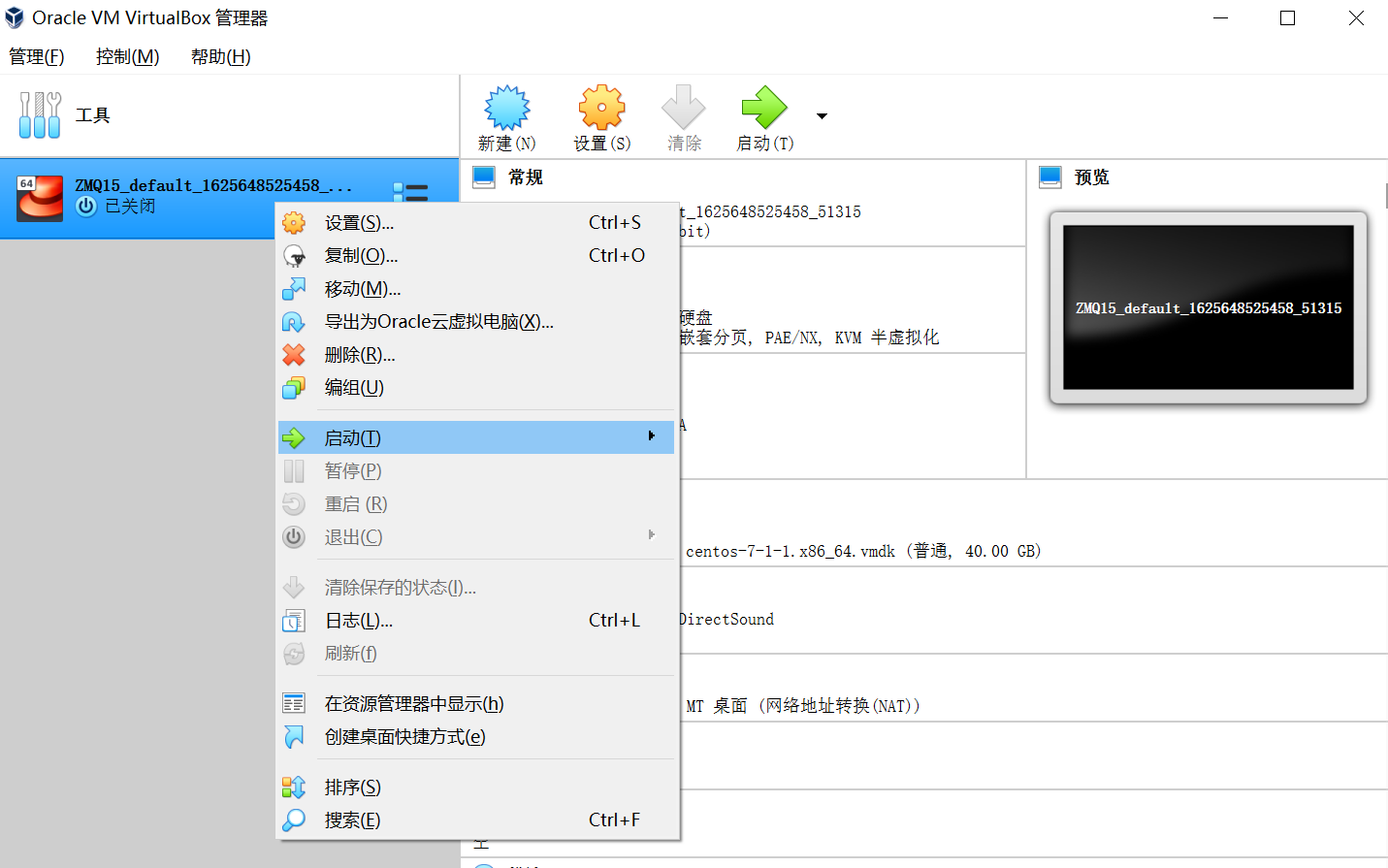Click the 复制(O) clone icon in menu
1388x868 pixels.
click(294, 255)
